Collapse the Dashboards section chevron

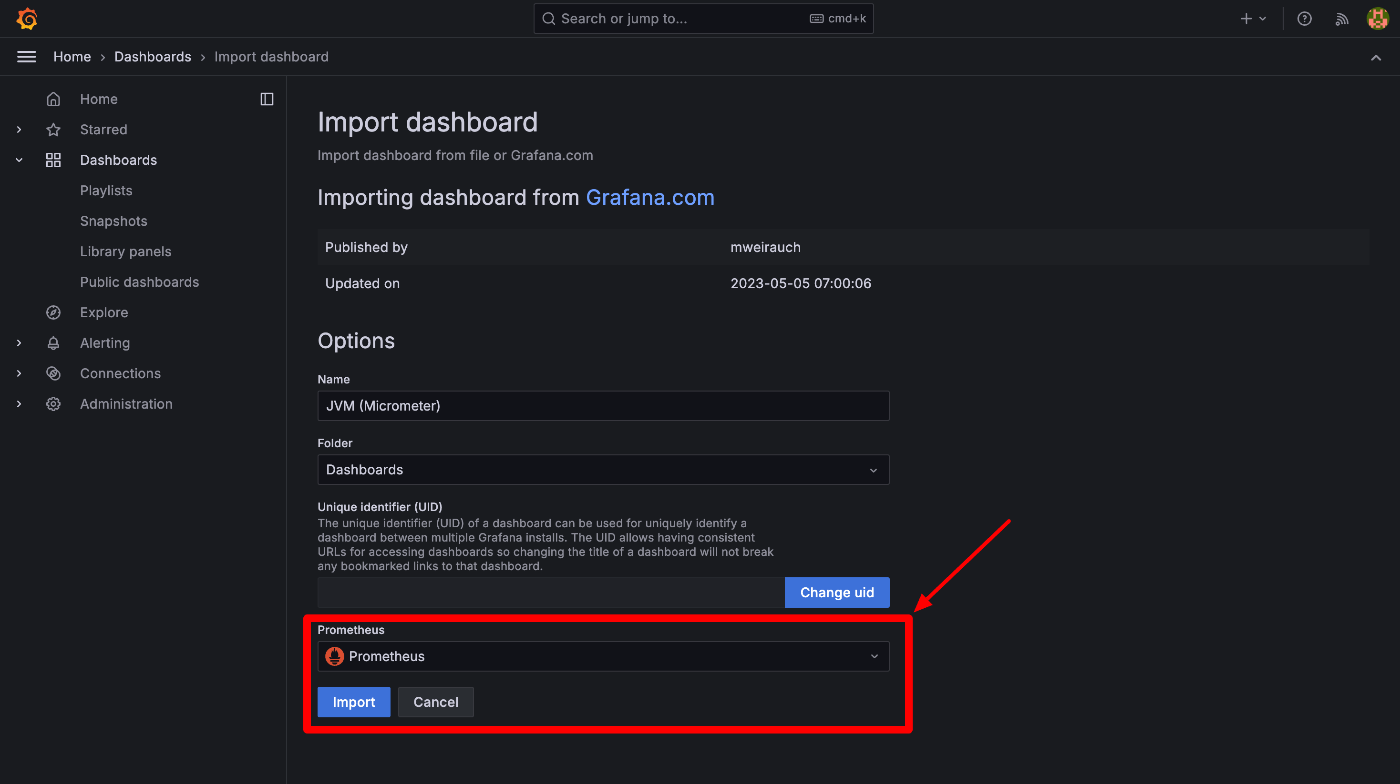[19, 160]
